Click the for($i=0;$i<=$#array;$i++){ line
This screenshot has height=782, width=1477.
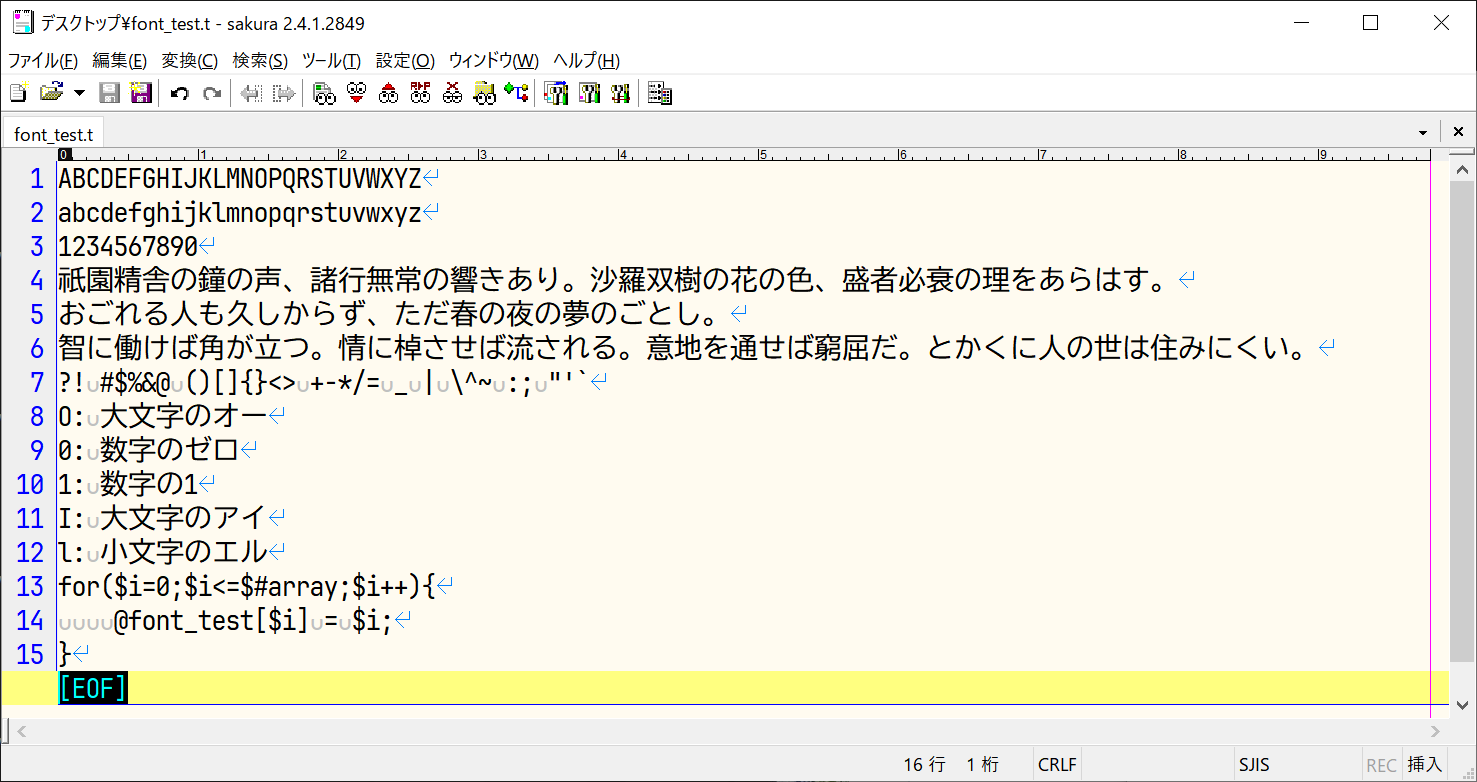(x=247, y=587)
